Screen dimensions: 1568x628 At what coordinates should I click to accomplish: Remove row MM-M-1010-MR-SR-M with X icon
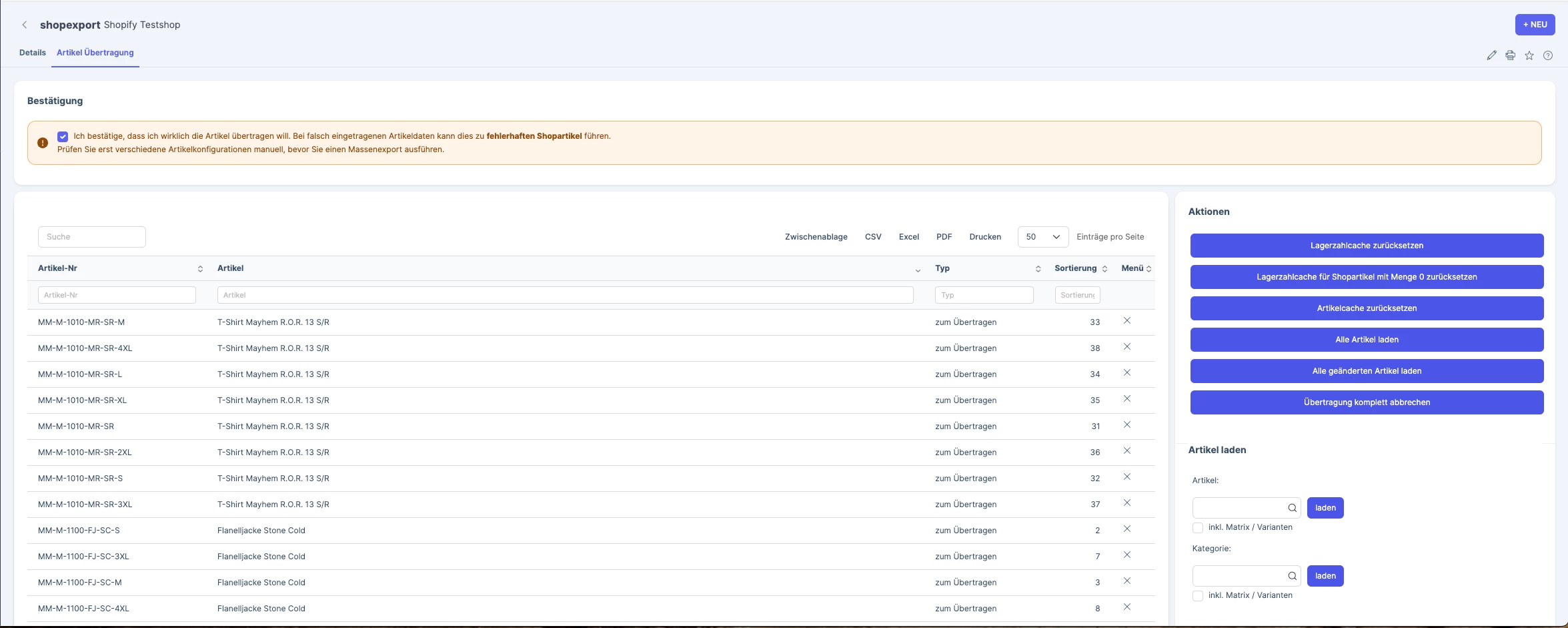(x=1127, y=321)
